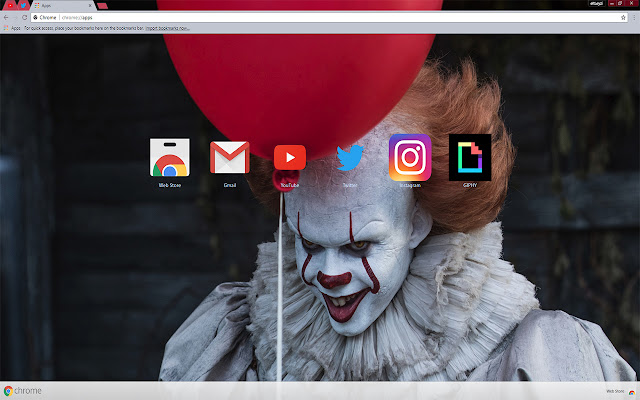Open the Apps shortcut in bookmarks bar
Screen dimensions: 640x400
12,28
